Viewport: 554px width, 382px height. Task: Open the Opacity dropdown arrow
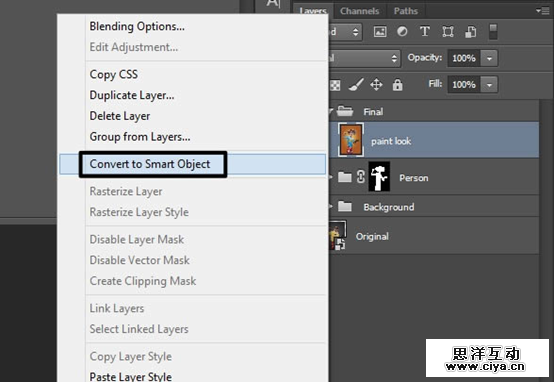(x=489, y=58)
